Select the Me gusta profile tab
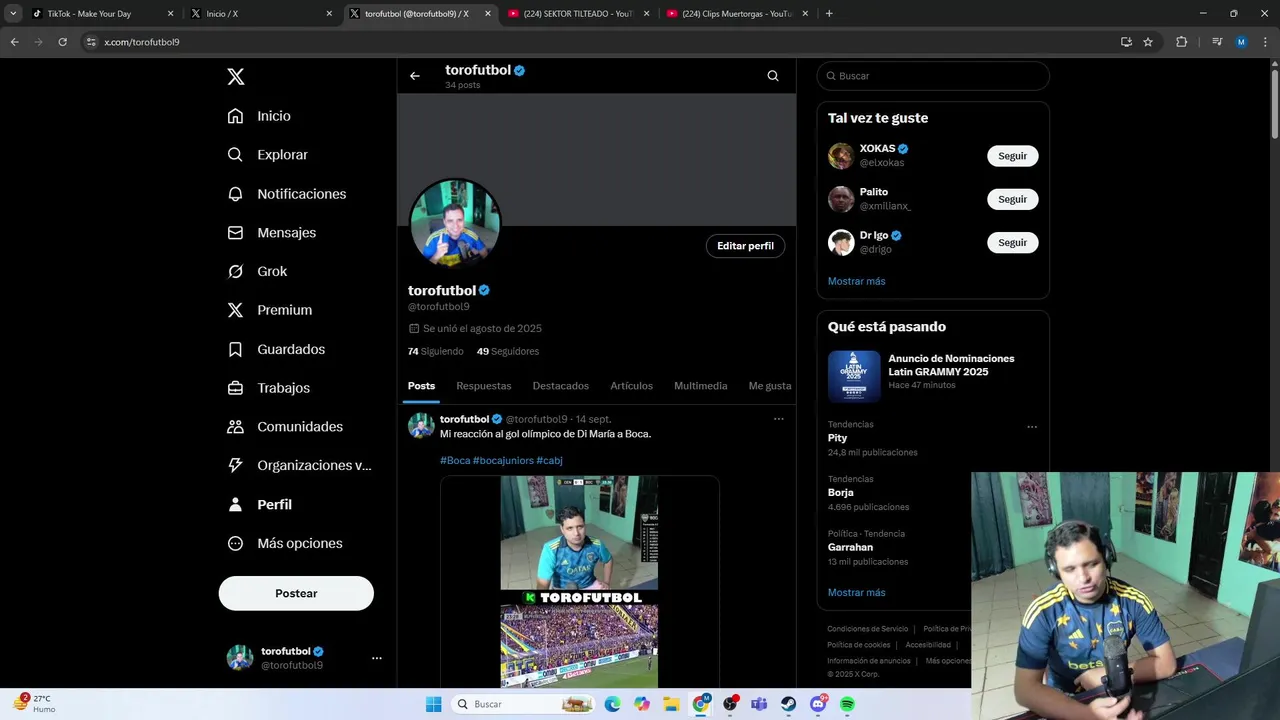1280x720 pixels. click(x=770, y=386)
